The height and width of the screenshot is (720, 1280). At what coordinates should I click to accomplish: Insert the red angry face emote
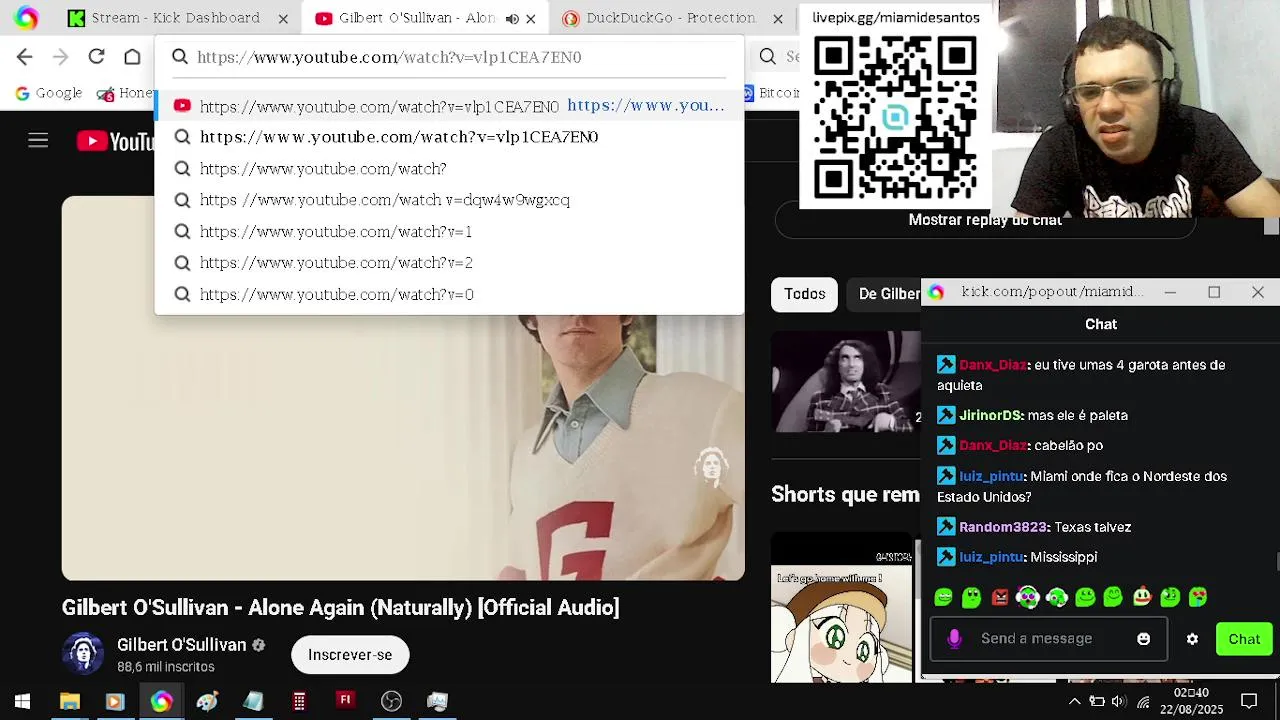(x=1000, y=597)
